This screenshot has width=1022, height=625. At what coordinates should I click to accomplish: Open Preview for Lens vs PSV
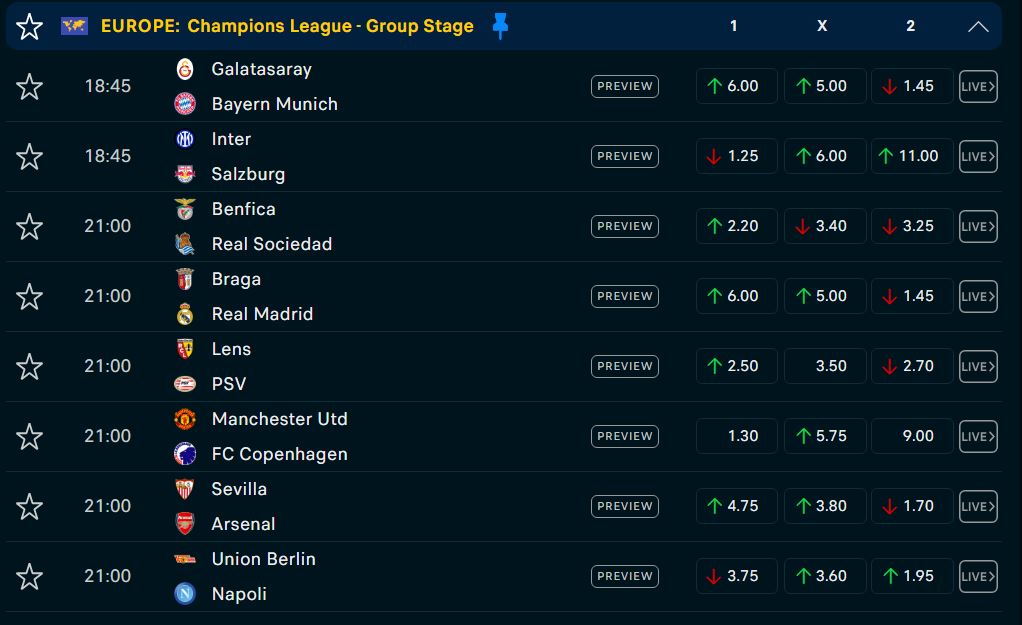pos(624,366)
